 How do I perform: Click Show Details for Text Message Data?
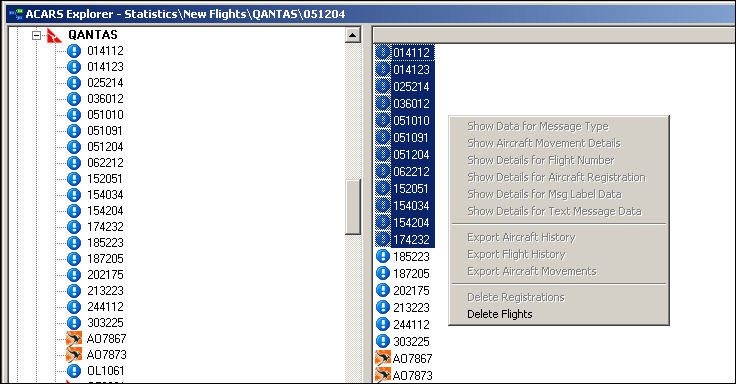pyautogui.click(x=554, y=211)
